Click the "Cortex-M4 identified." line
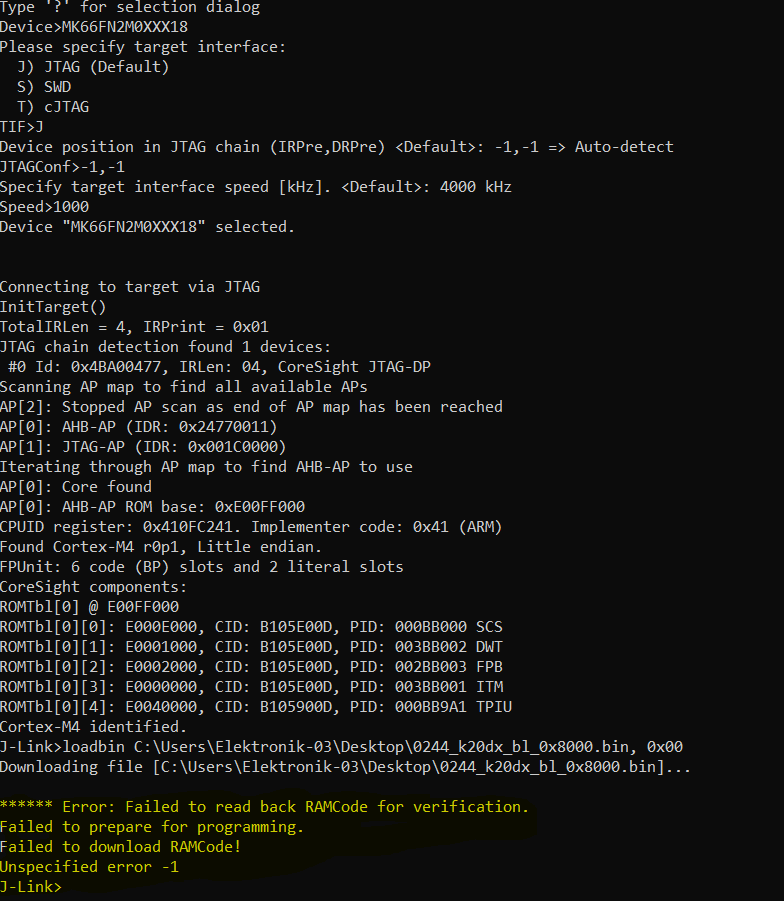Viewport: 784px width, 901px height. [93, 727]
